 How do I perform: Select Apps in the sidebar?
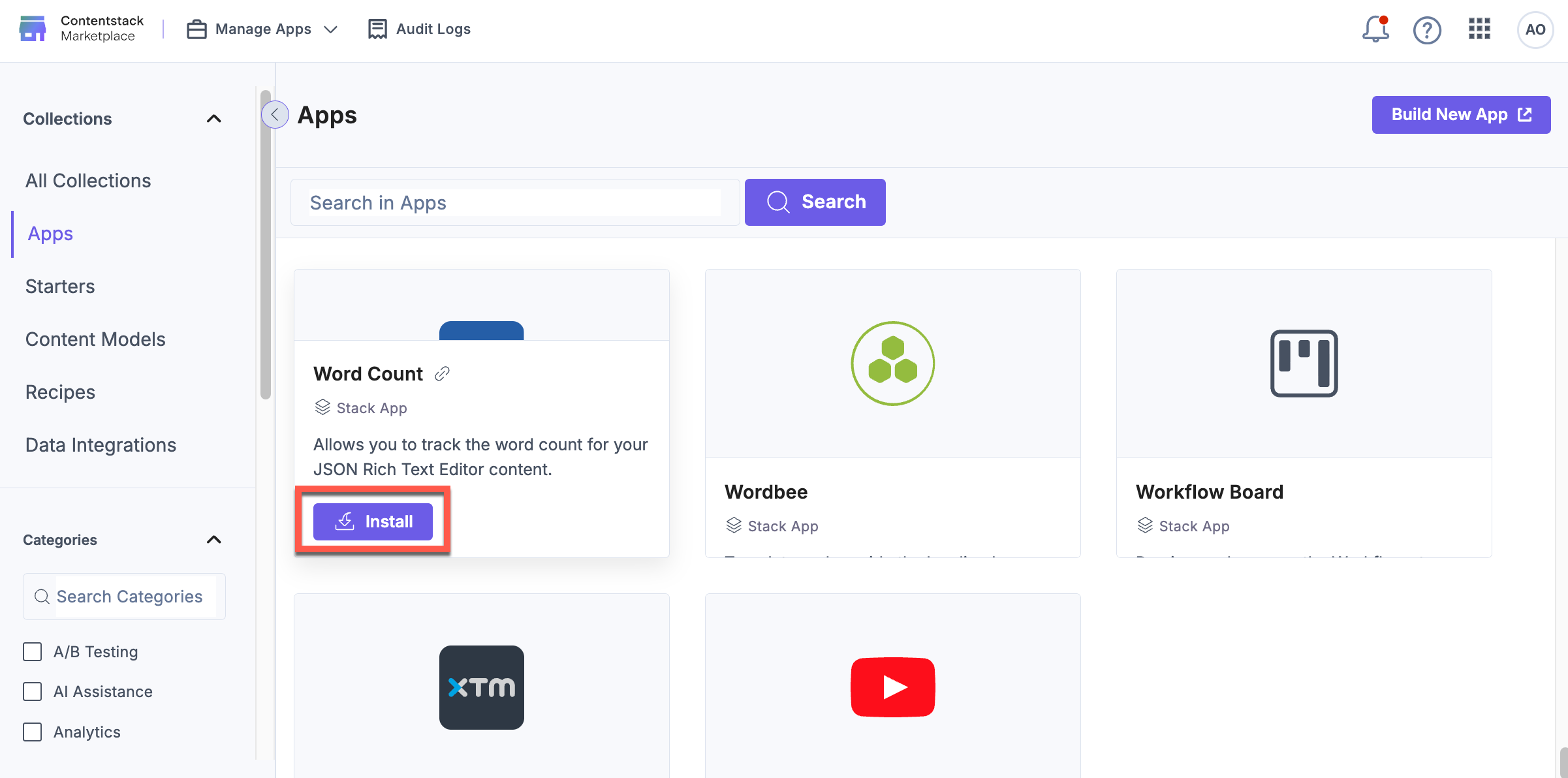(x=50, y=234)
